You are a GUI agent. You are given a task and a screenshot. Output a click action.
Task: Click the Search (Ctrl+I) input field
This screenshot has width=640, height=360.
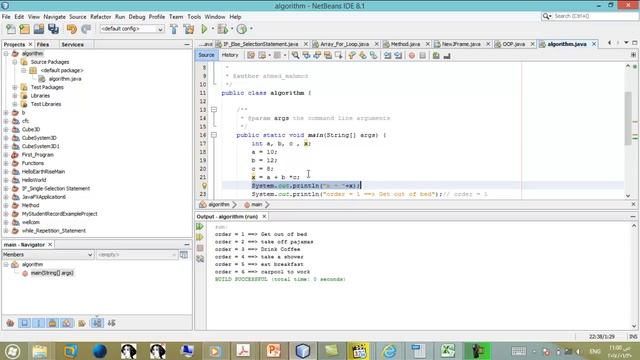[594, 16]
